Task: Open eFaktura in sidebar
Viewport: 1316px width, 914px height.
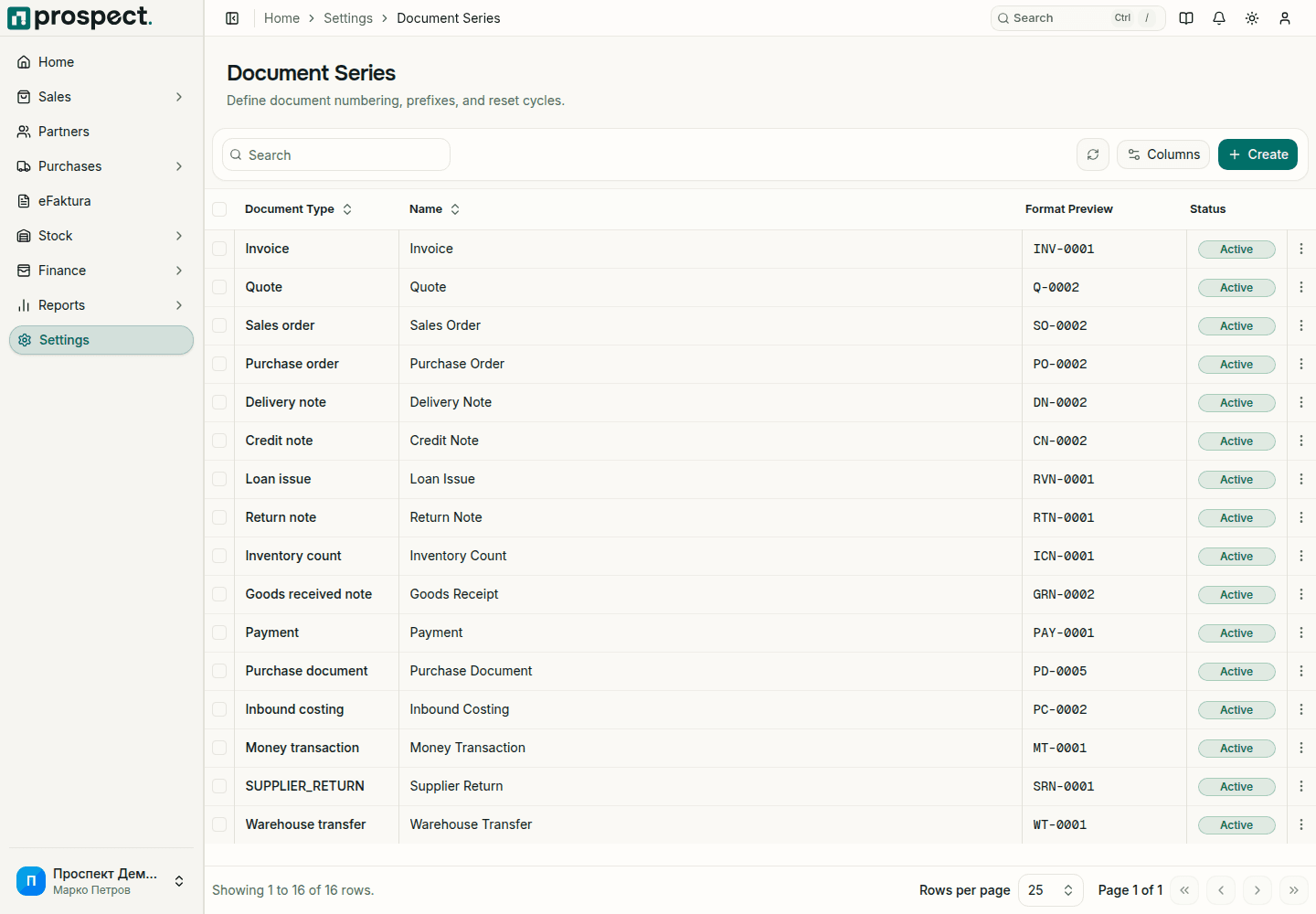Action: 101,201
